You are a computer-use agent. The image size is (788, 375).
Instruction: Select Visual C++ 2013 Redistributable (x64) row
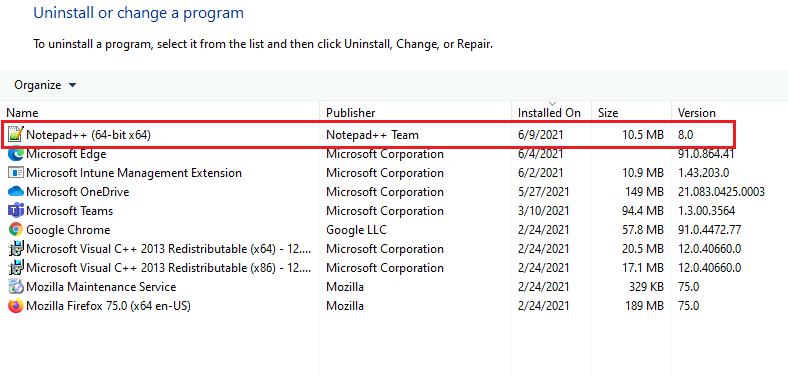tap(169, 249)
